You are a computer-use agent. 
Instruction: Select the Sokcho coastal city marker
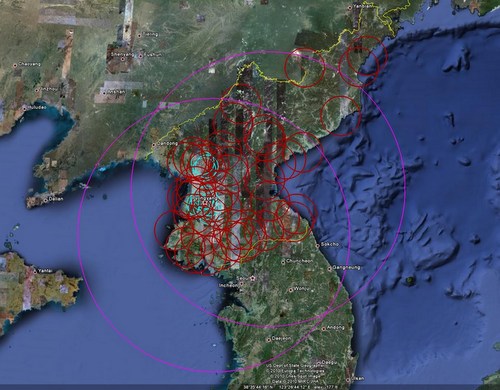318,245
